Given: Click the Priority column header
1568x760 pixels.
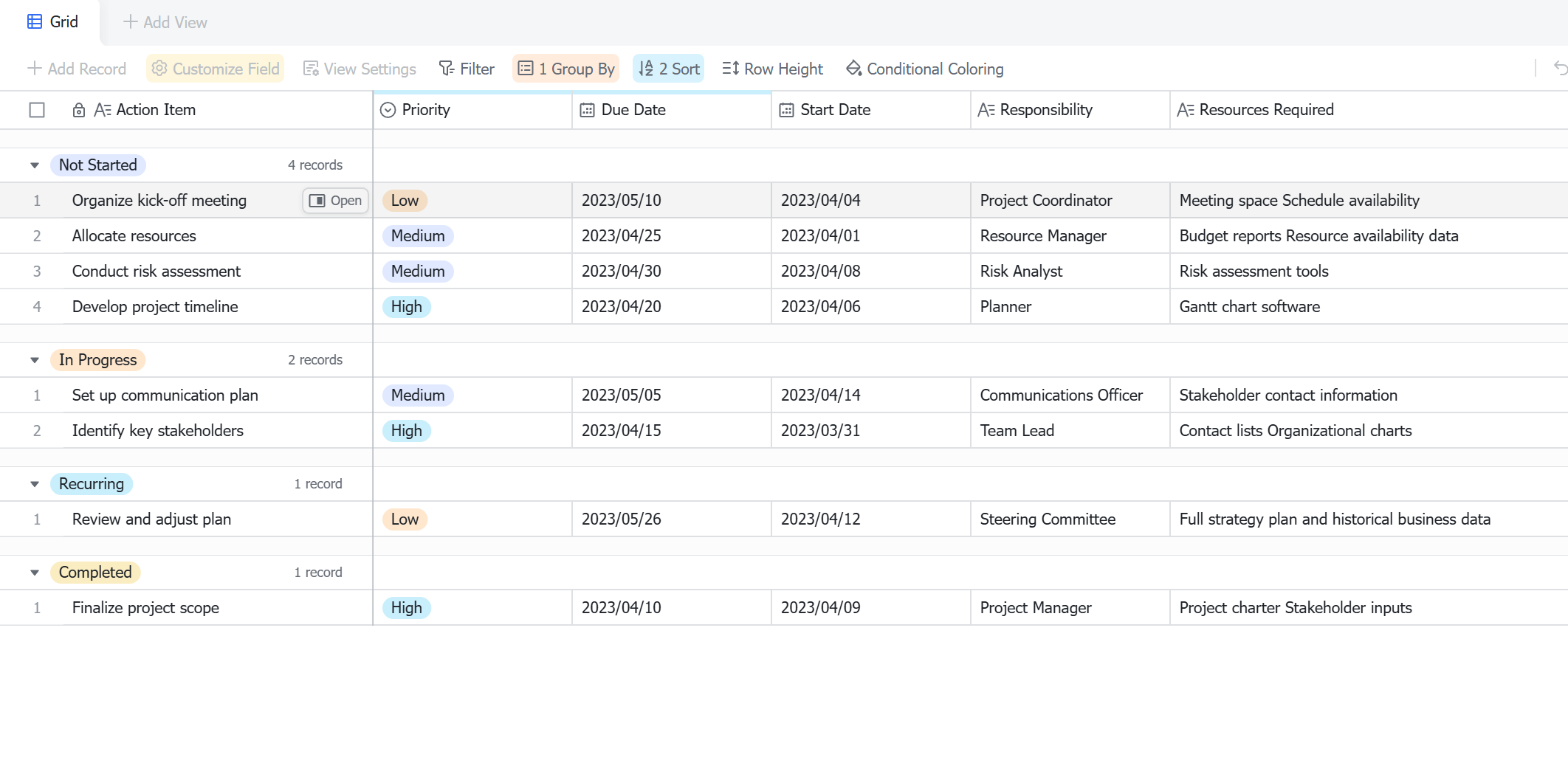Looking at the screenshot, I should click(x=472, y=110).
